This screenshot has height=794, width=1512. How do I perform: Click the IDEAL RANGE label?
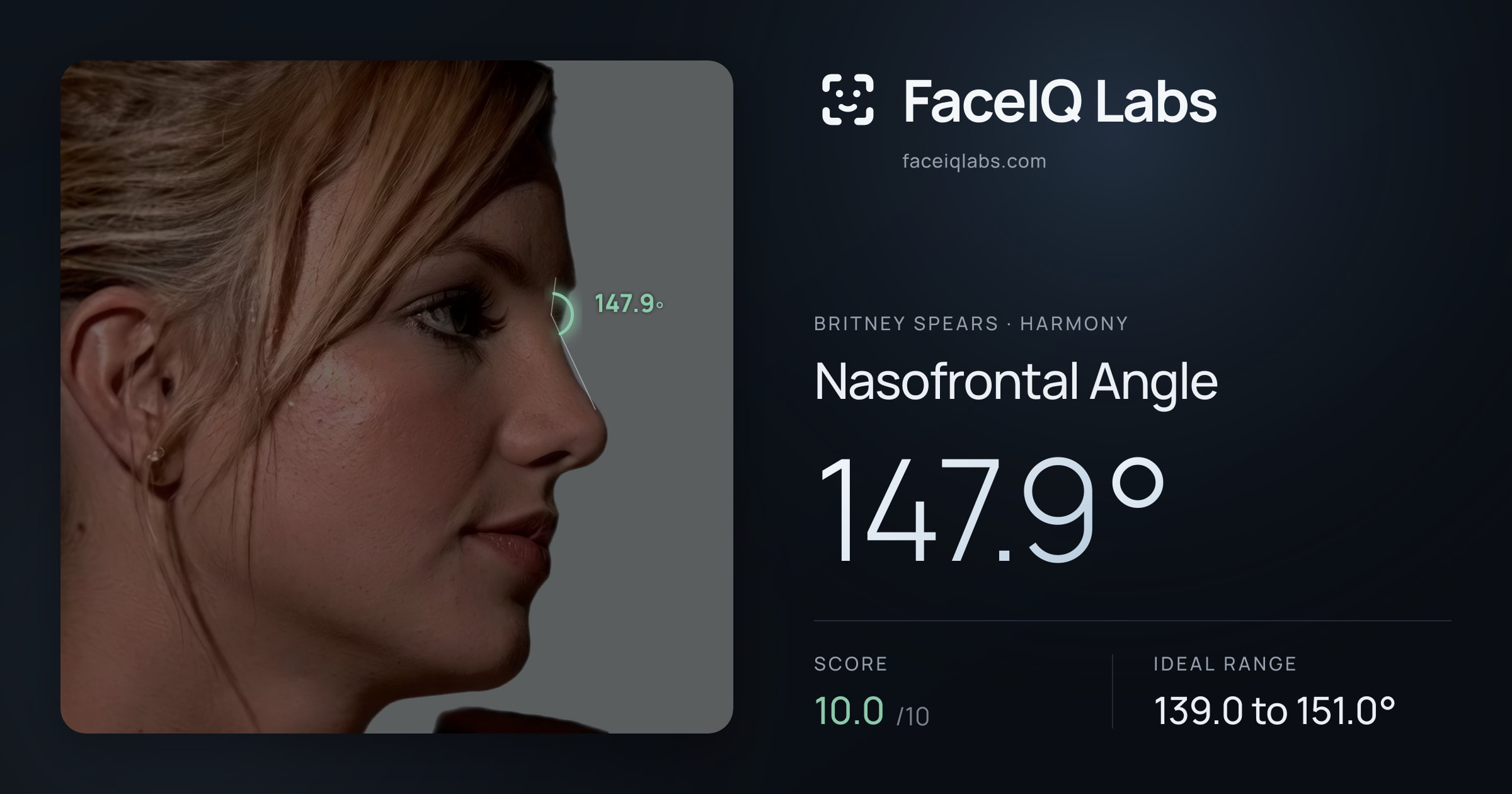tap(1225, 664)
